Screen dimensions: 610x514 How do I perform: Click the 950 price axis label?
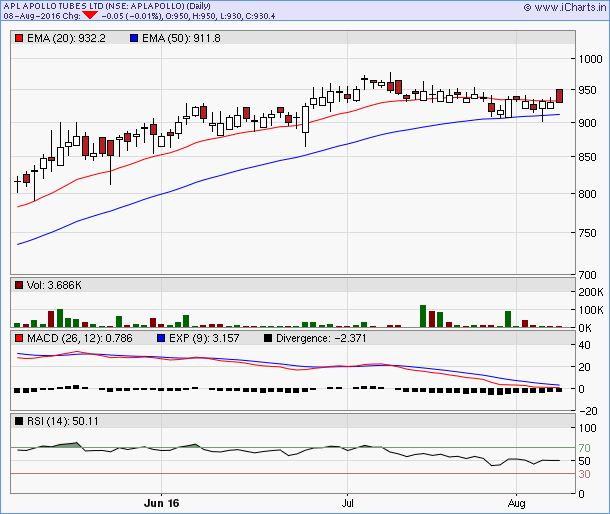click(x=587, y=90)
